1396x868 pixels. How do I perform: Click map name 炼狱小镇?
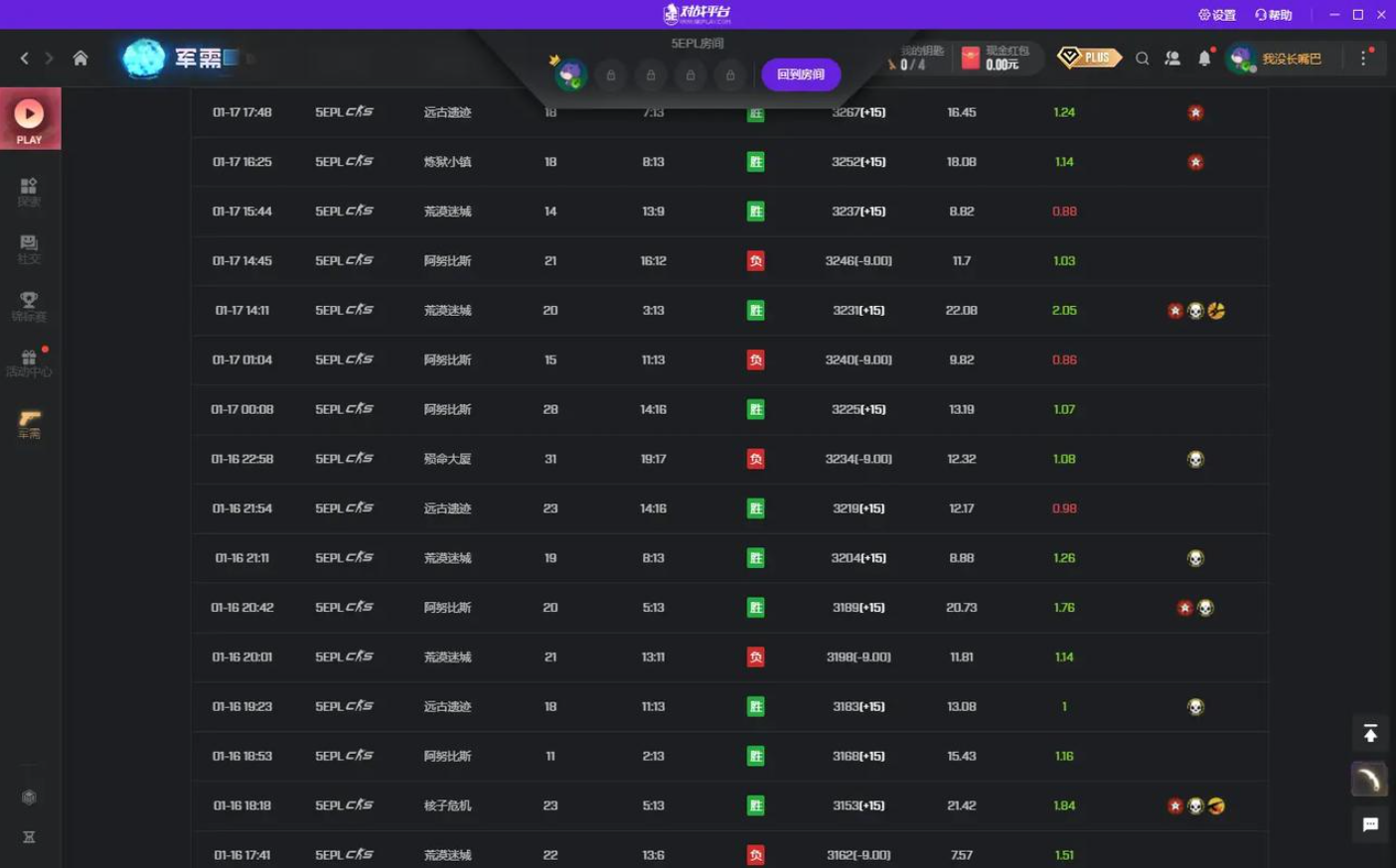(447, 162)
